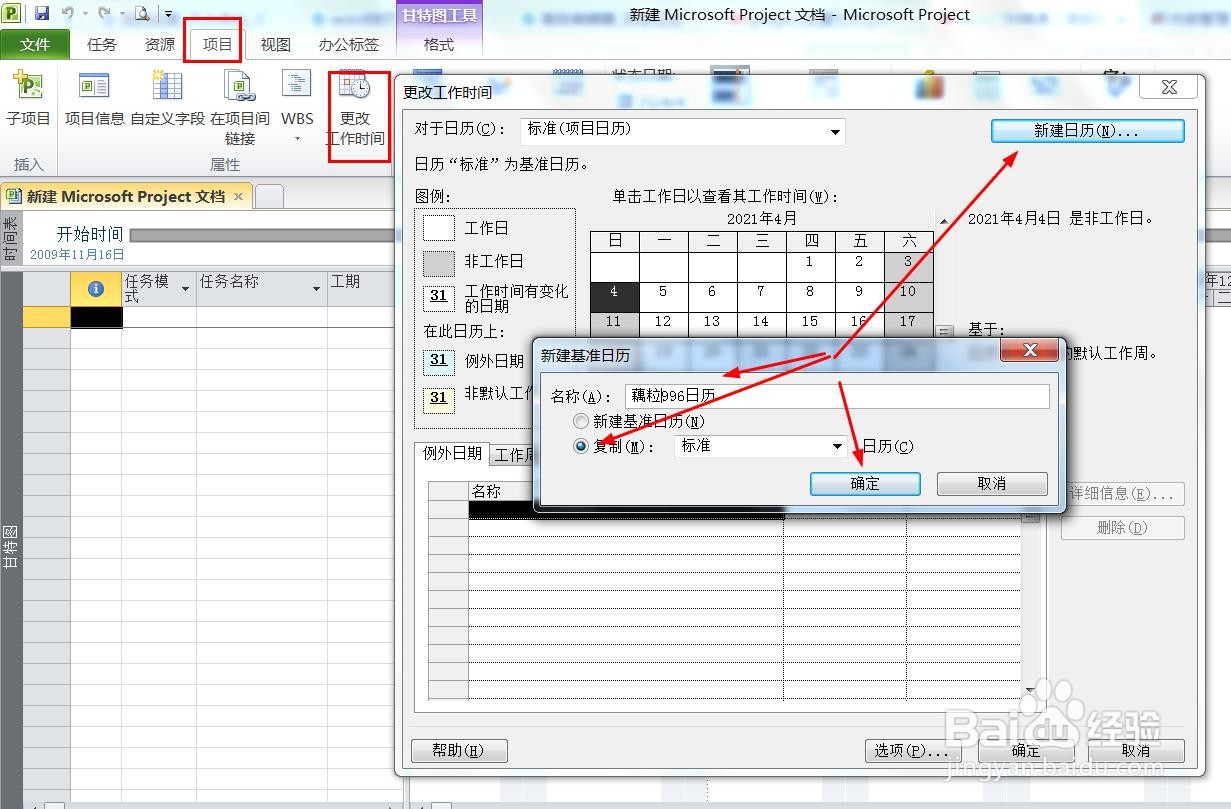Close the 更改工作时间 dialog with X
1231x809 pixels.
[x=1169, y=88]
